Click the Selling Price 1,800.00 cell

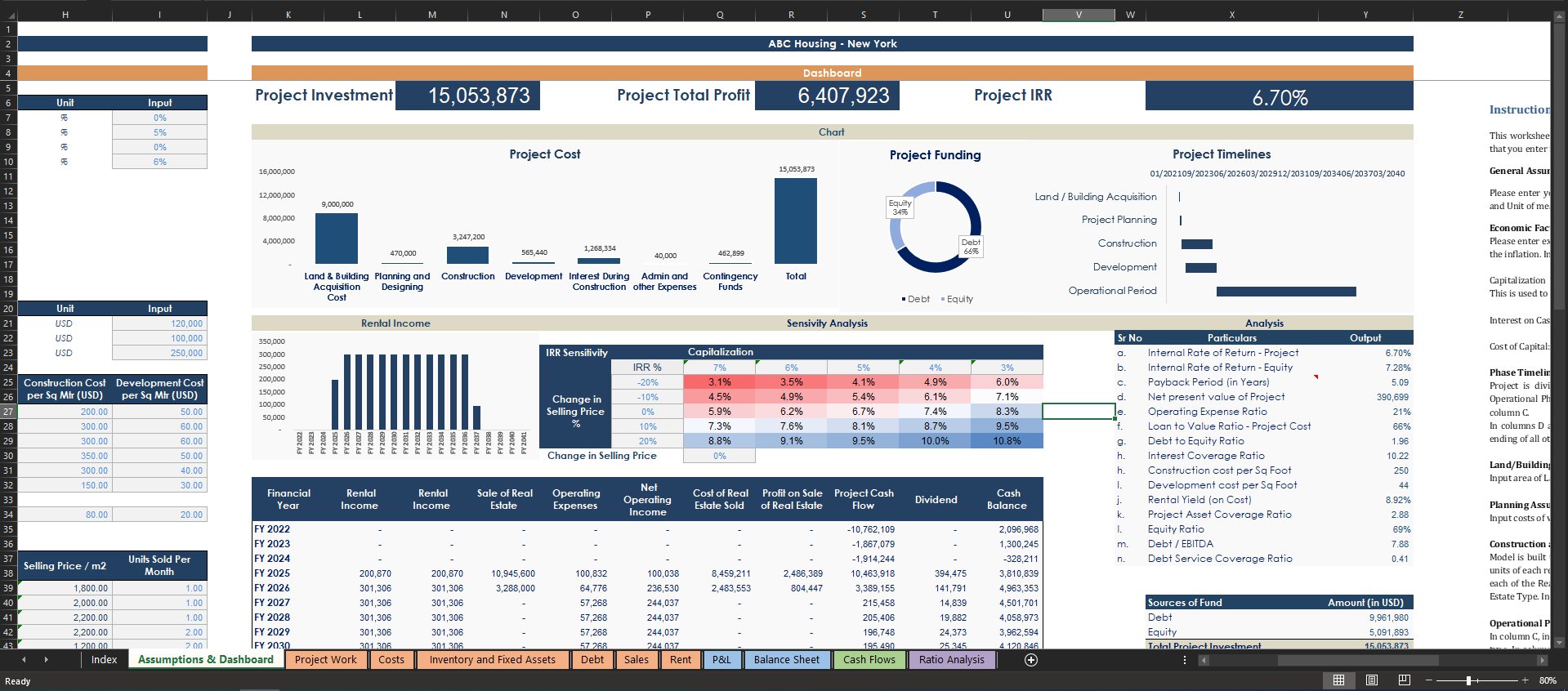65,588
